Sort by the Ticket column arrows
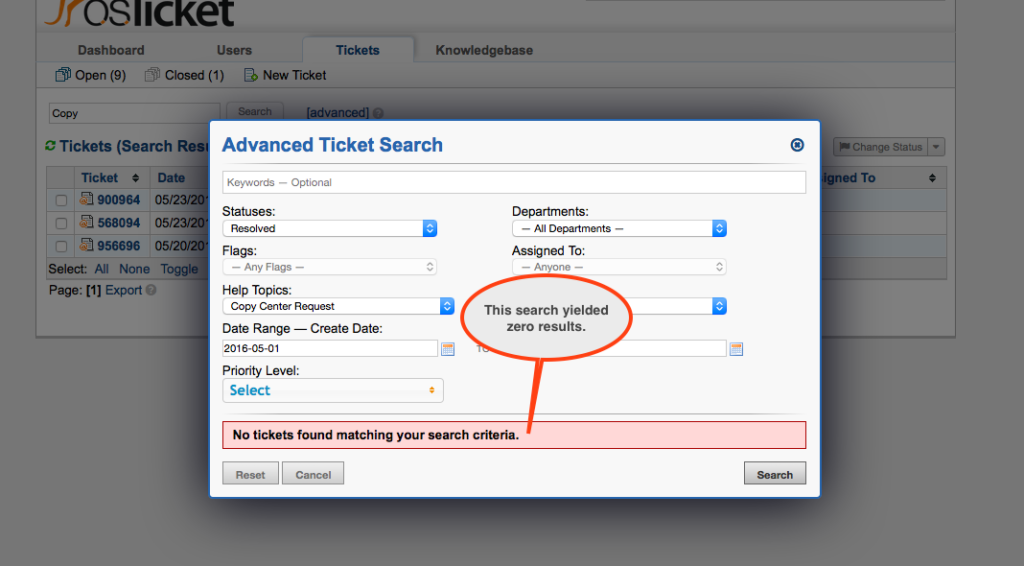The height and width of the screenshot is (566, 1024). [x=135, y=178]
